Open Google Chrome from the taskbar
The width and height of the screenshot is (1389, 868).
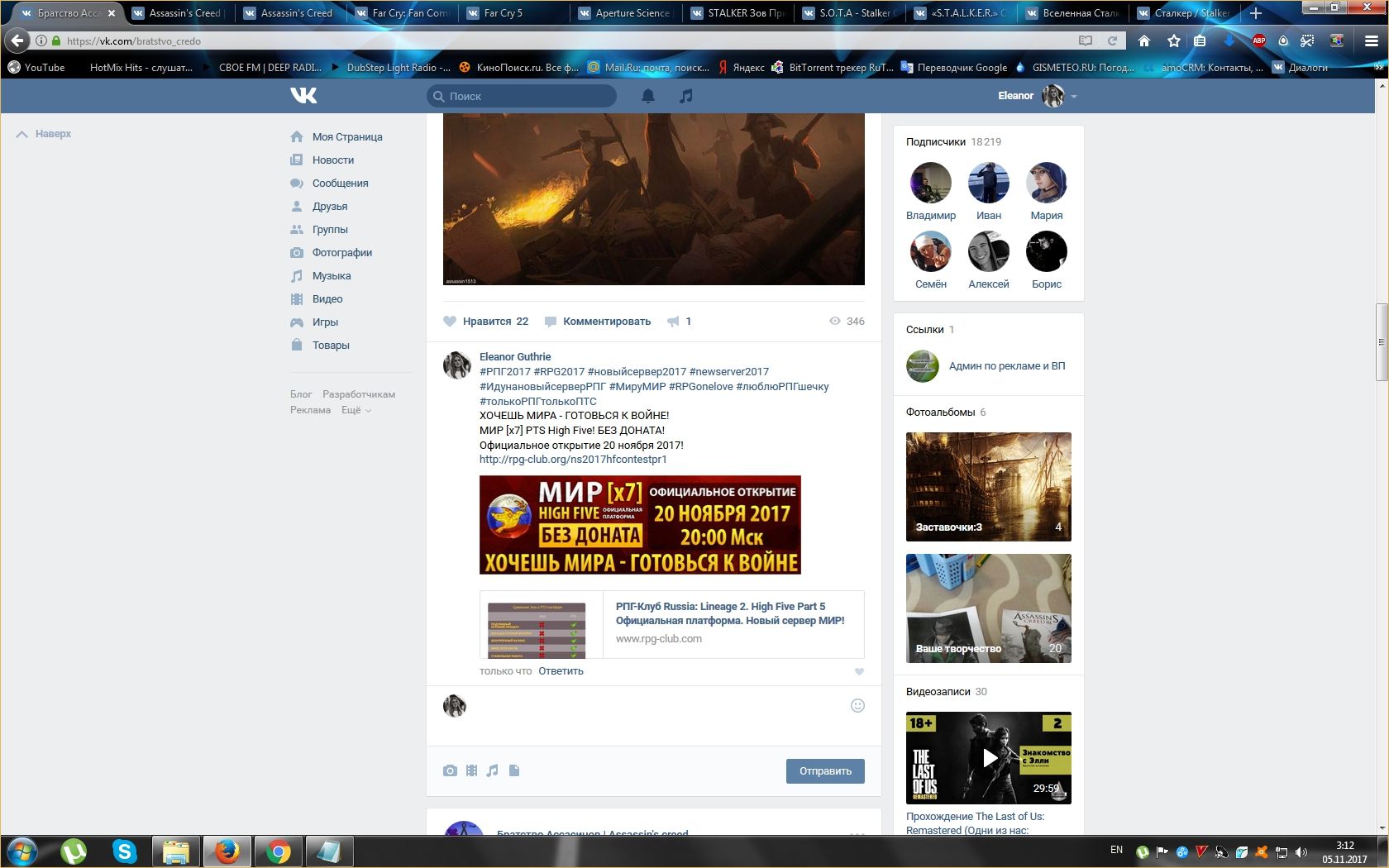click(x=279, y=851)
